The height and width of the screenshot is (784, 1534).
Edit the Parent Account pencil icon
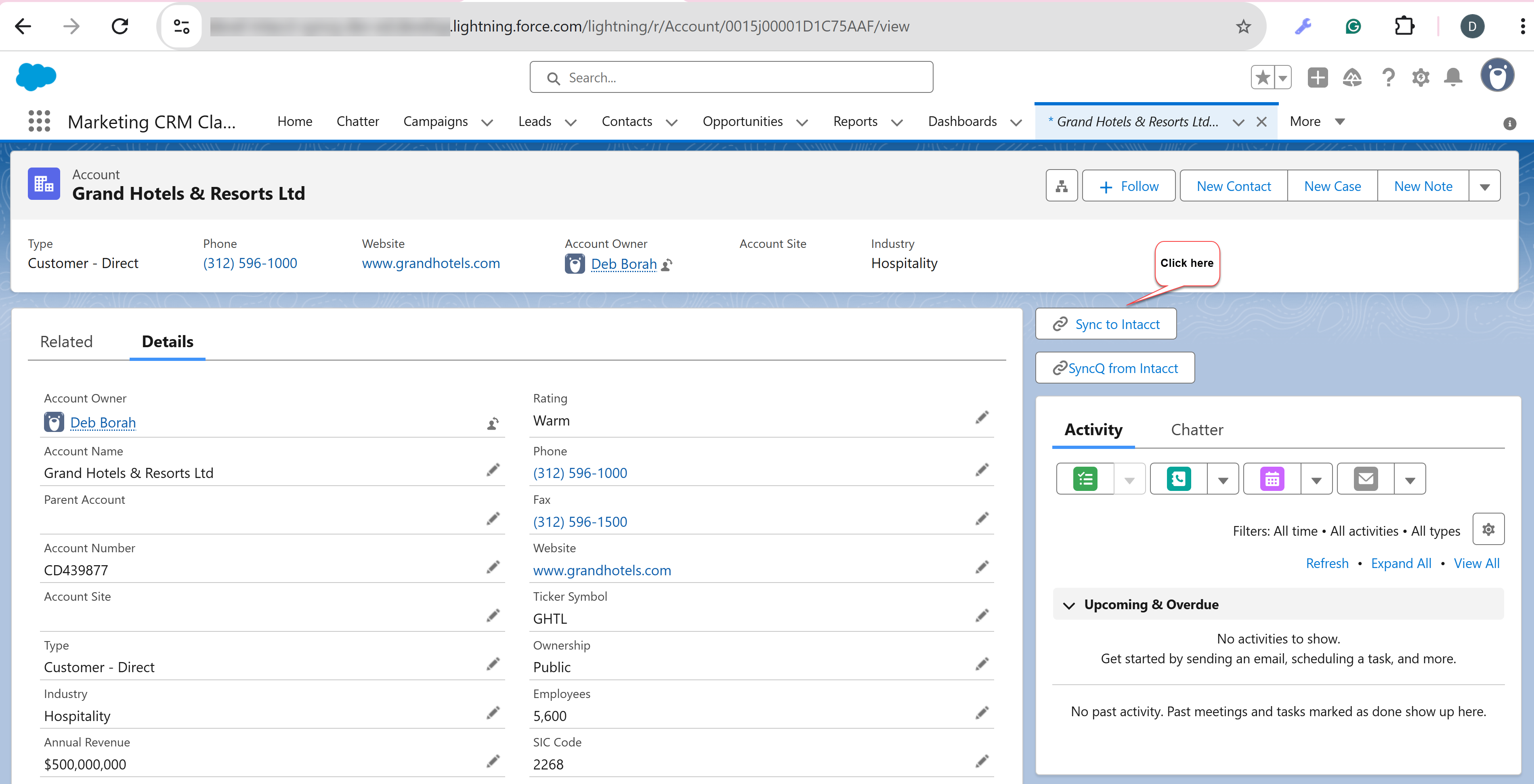click(493, 519)
